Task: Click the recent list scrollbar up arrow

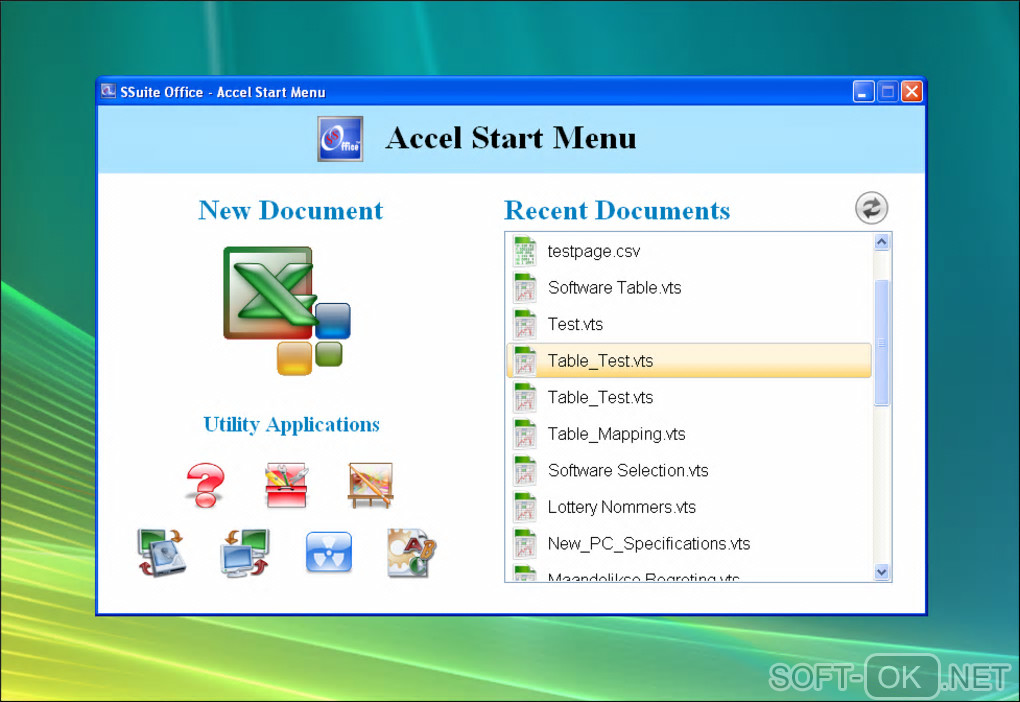Action: [881, 242]
